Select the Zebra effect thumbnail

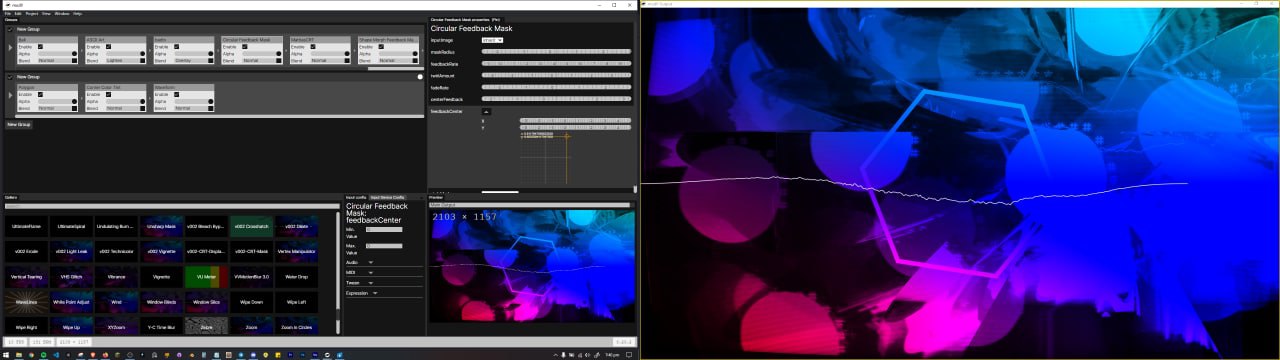[207, 326]
